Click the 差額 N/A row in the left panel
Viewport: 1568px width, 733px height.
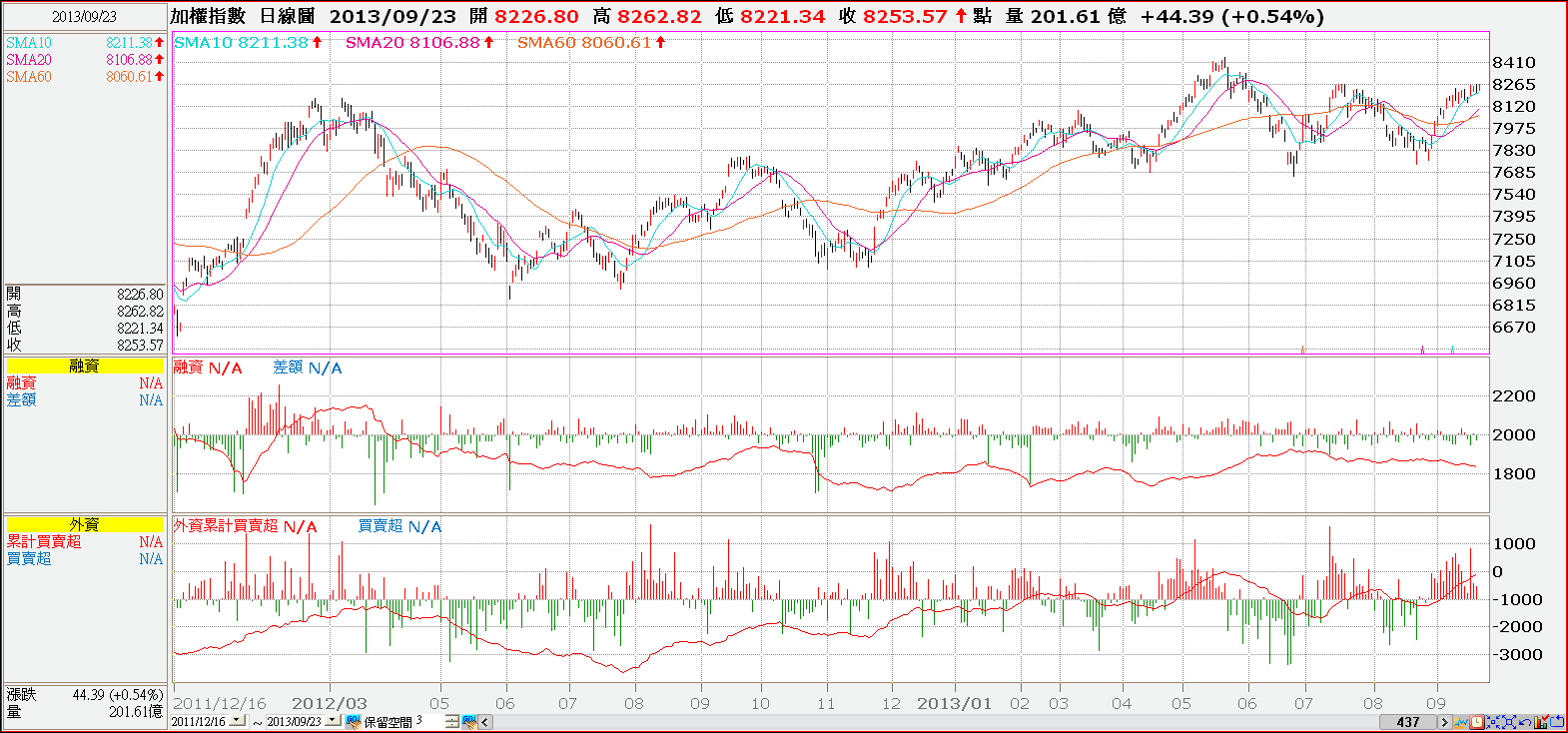pyautogui.click(x=85, y=400)
